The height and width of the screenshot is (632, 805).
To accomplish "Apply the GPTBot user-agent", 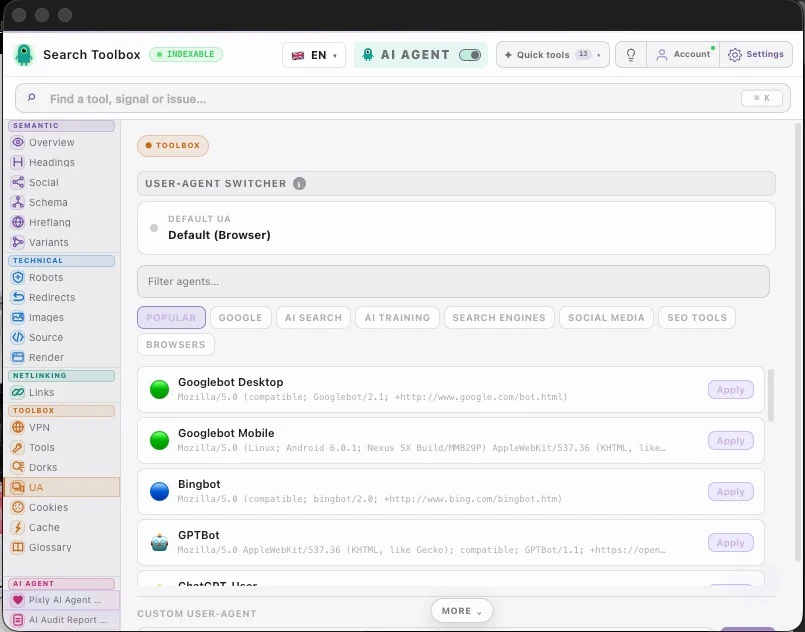I will [x=731, y=543].
